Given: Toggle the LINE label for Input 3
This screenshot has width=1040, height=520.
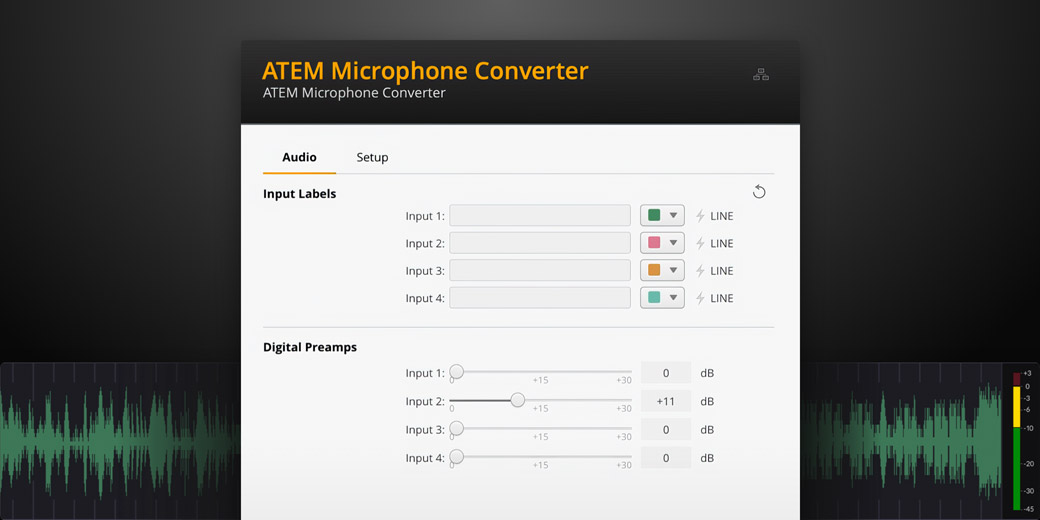Looking at the screenshot, I should coord(721,271).
